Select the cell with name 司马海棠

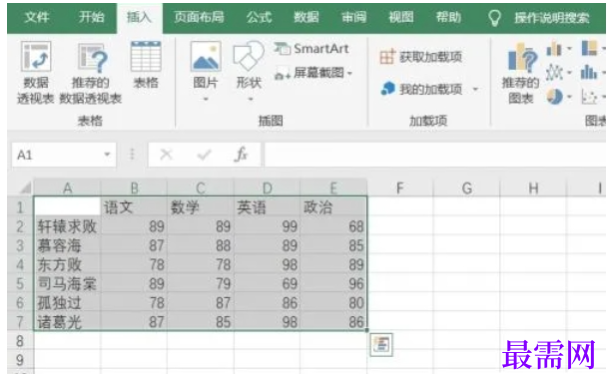point(67,283)
